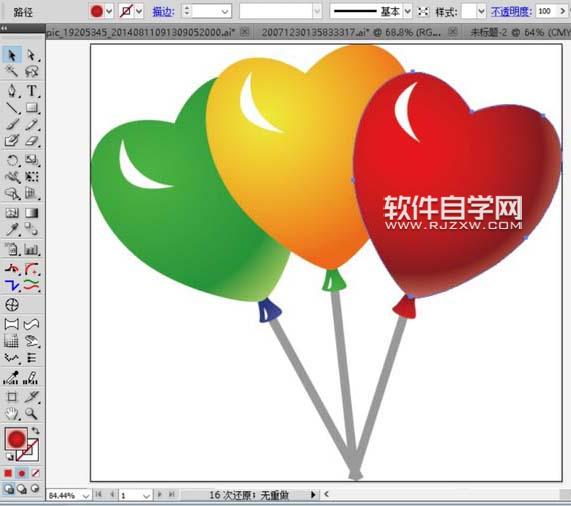
Task: Switch to the 未标题-2 document tab
Action: (520, 32)
